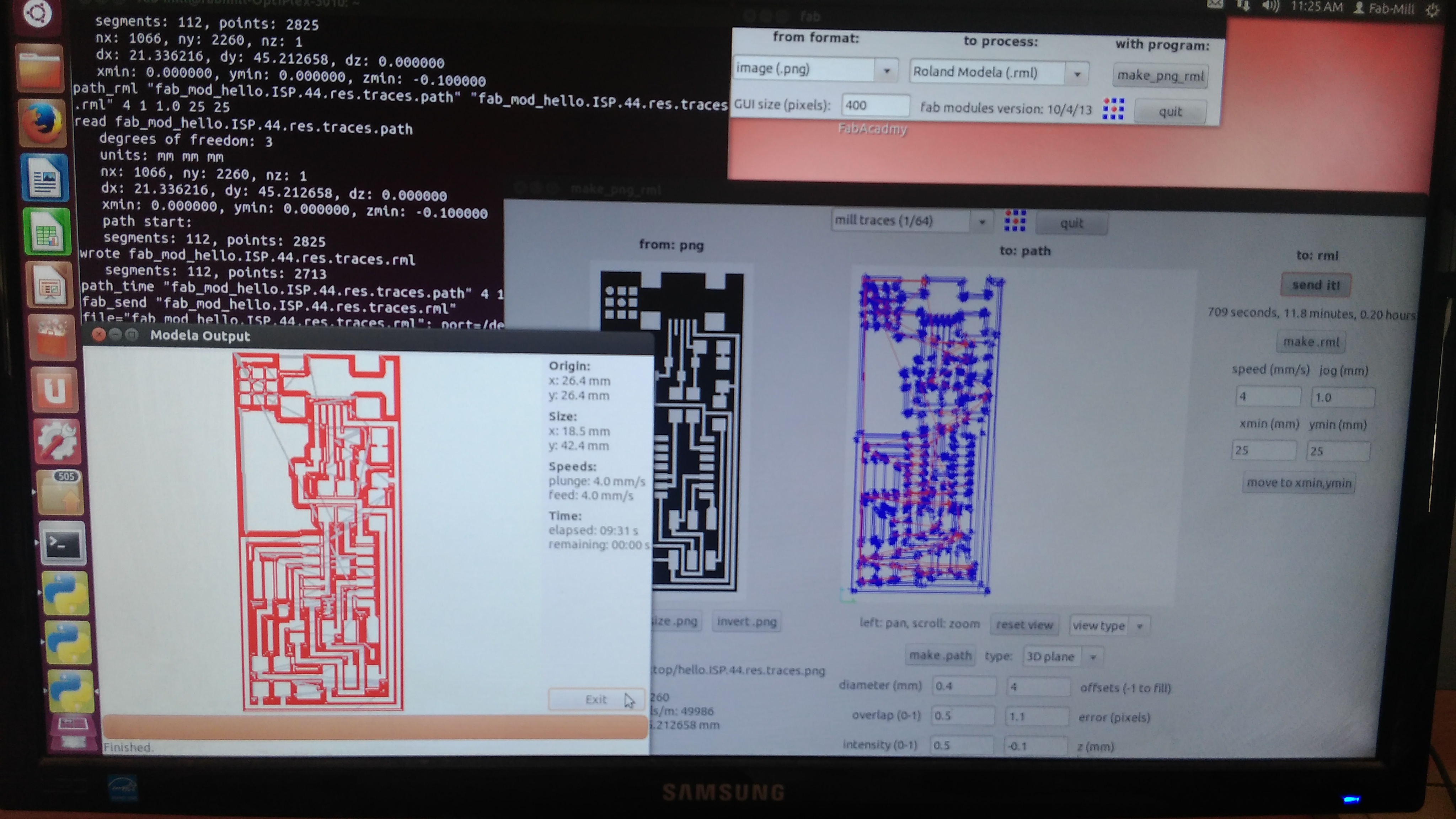Launch LibreOffice Writer from the dock

[45, 177]
